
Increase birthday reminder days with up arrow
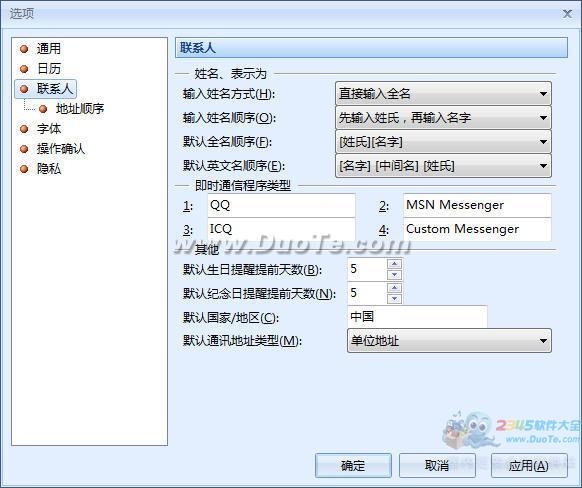394,264
